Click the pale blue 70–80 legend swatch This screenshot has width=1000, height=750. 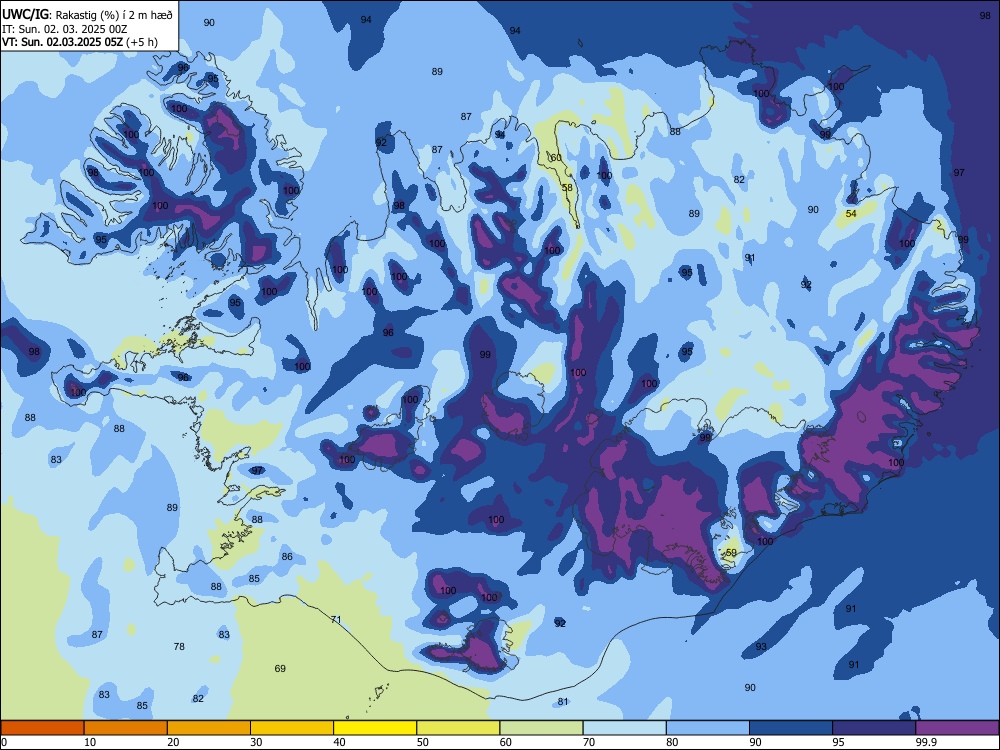coord(624,728)
